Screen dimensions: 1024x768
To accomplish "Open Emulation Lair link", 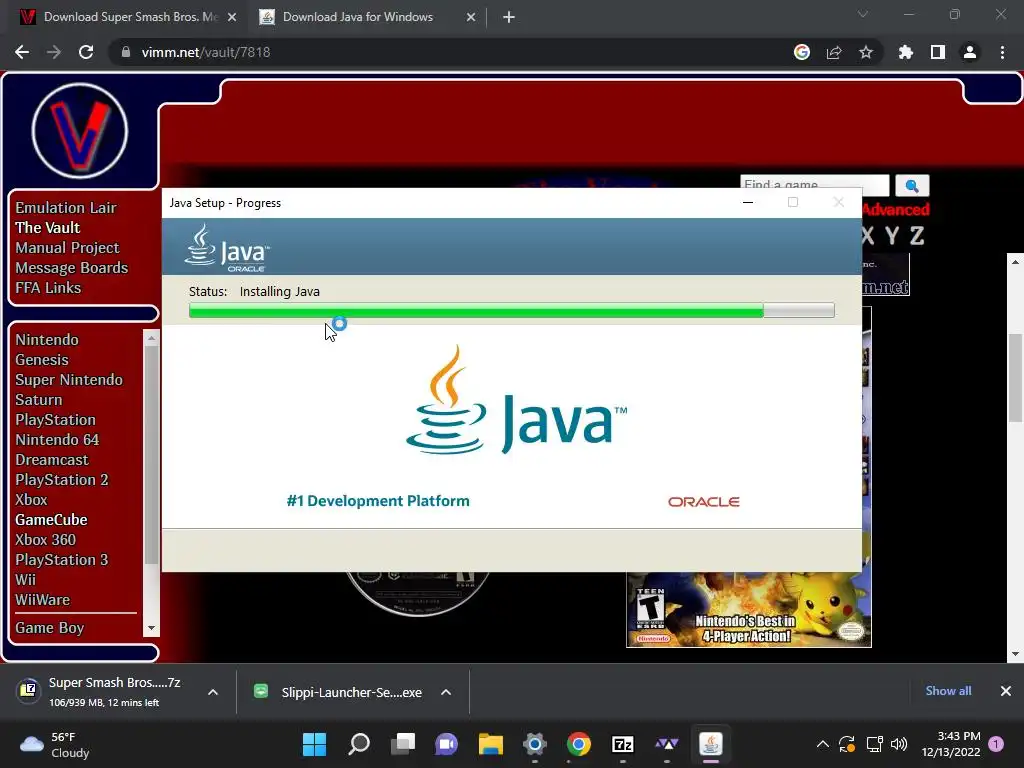I will (66, 208).
